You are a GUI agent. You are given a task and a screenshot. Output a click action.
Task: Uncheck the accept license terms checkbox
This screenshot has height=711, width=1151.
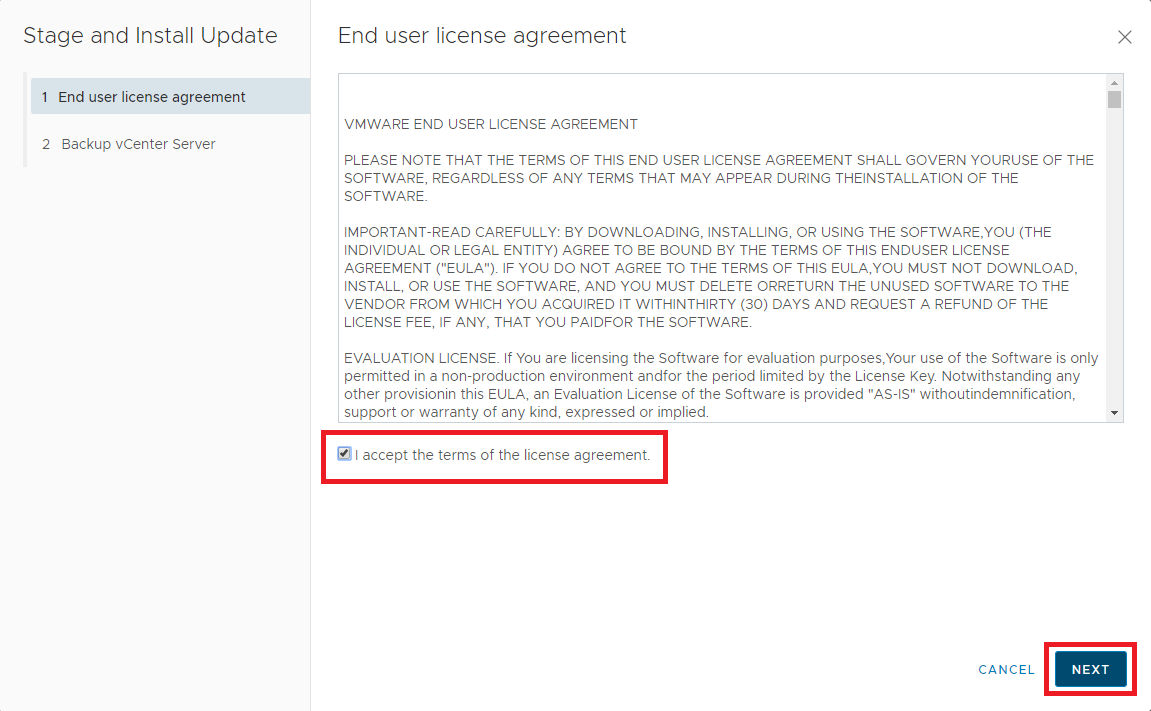tap(344, 454)
